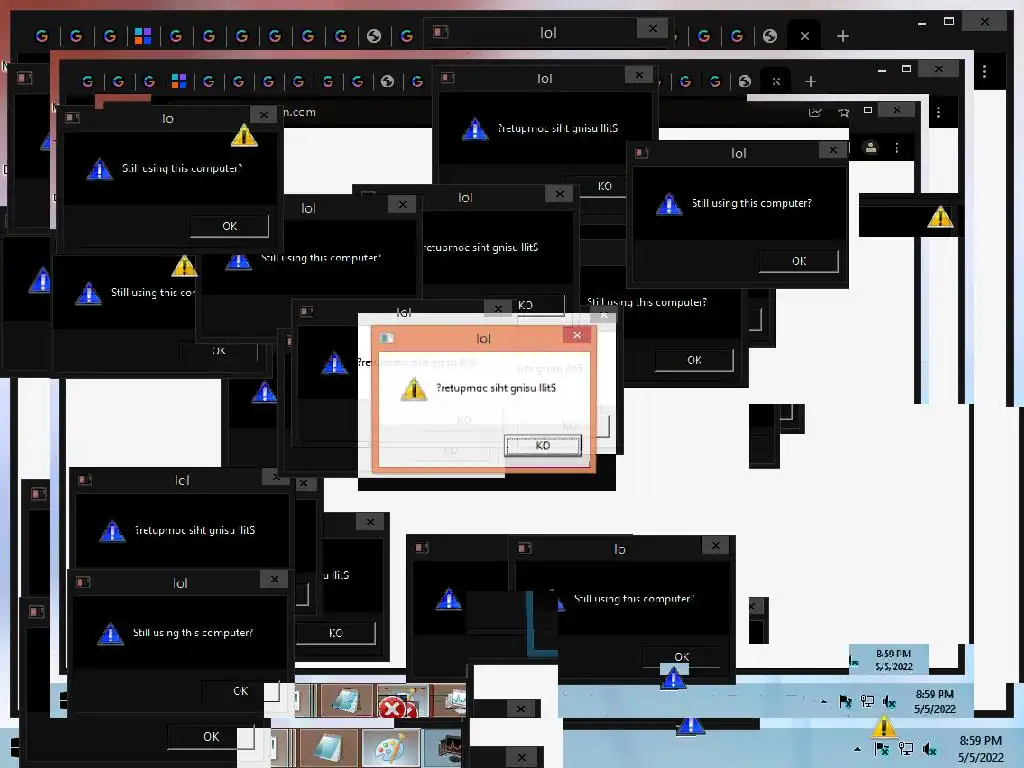Image resolution: width=1024 pixels, height=768 pixels.
Task: Open a new tab in the outermost Chrome window
Action: tap(843, 36)
